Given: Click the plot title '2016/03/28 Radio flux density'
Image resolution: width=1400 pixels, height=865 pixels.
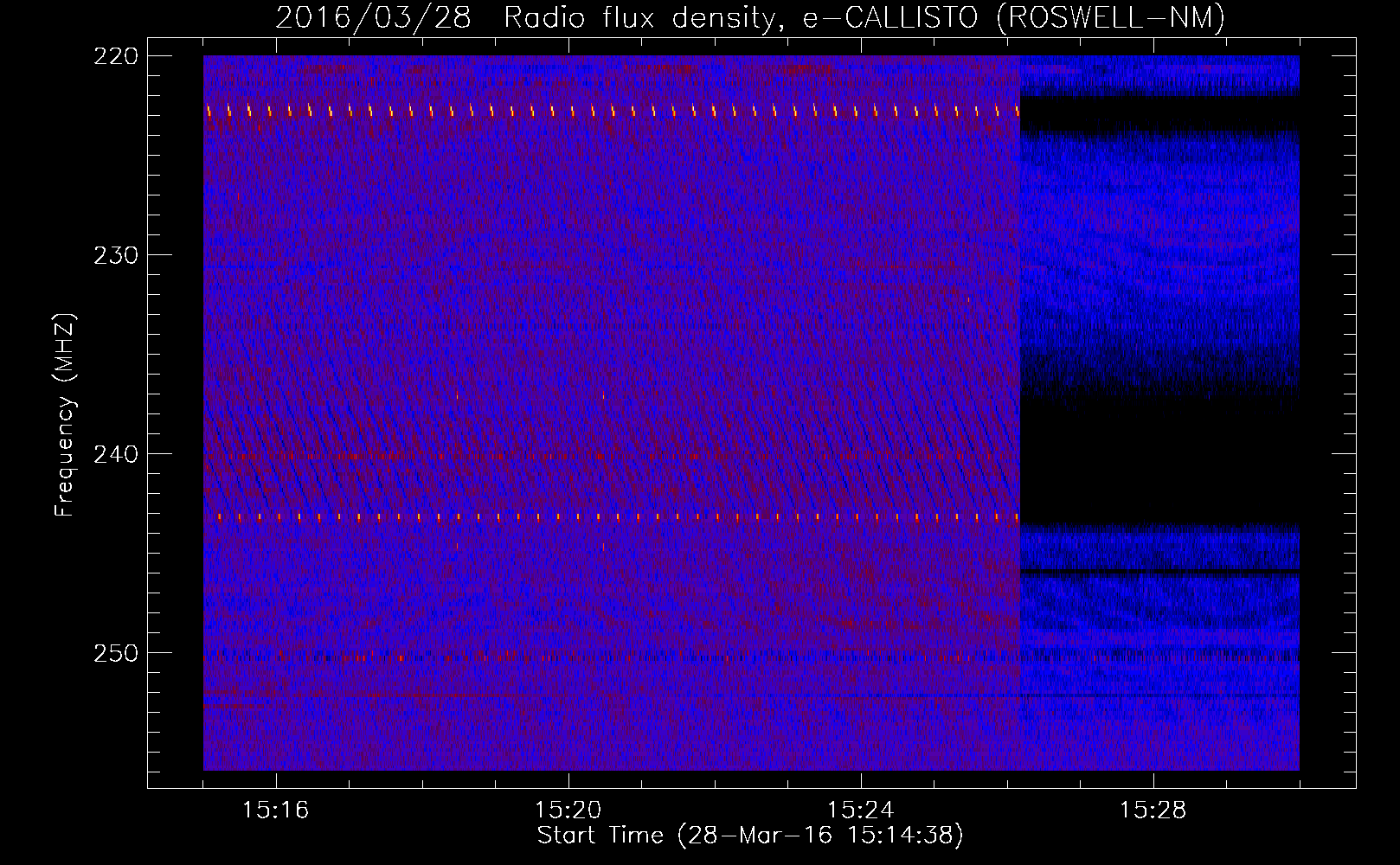Looking at the screenshot, I should click(750, 17).
